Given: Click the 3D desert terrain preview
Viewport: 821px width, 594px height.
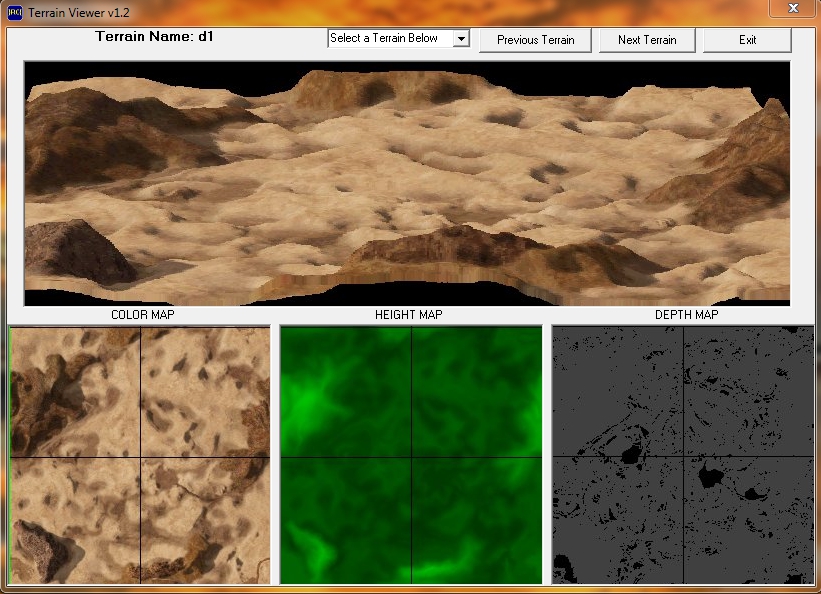Looking at the screenshot, I should click(x=407, y=183).
